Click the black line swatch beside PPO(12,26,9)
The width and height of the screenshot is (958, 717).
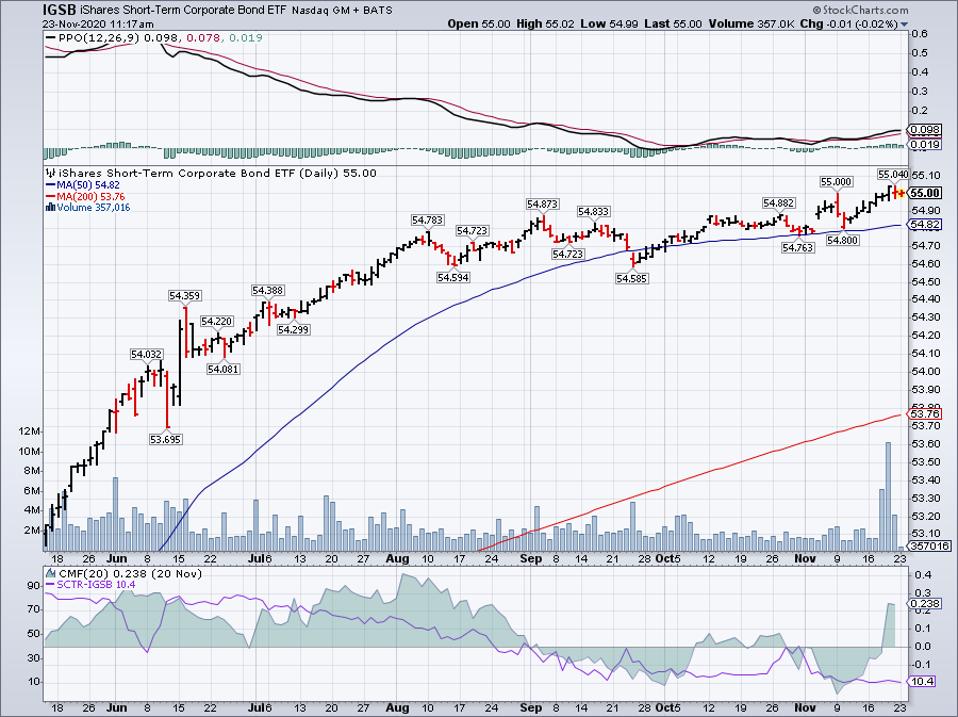tap(51, 38)
